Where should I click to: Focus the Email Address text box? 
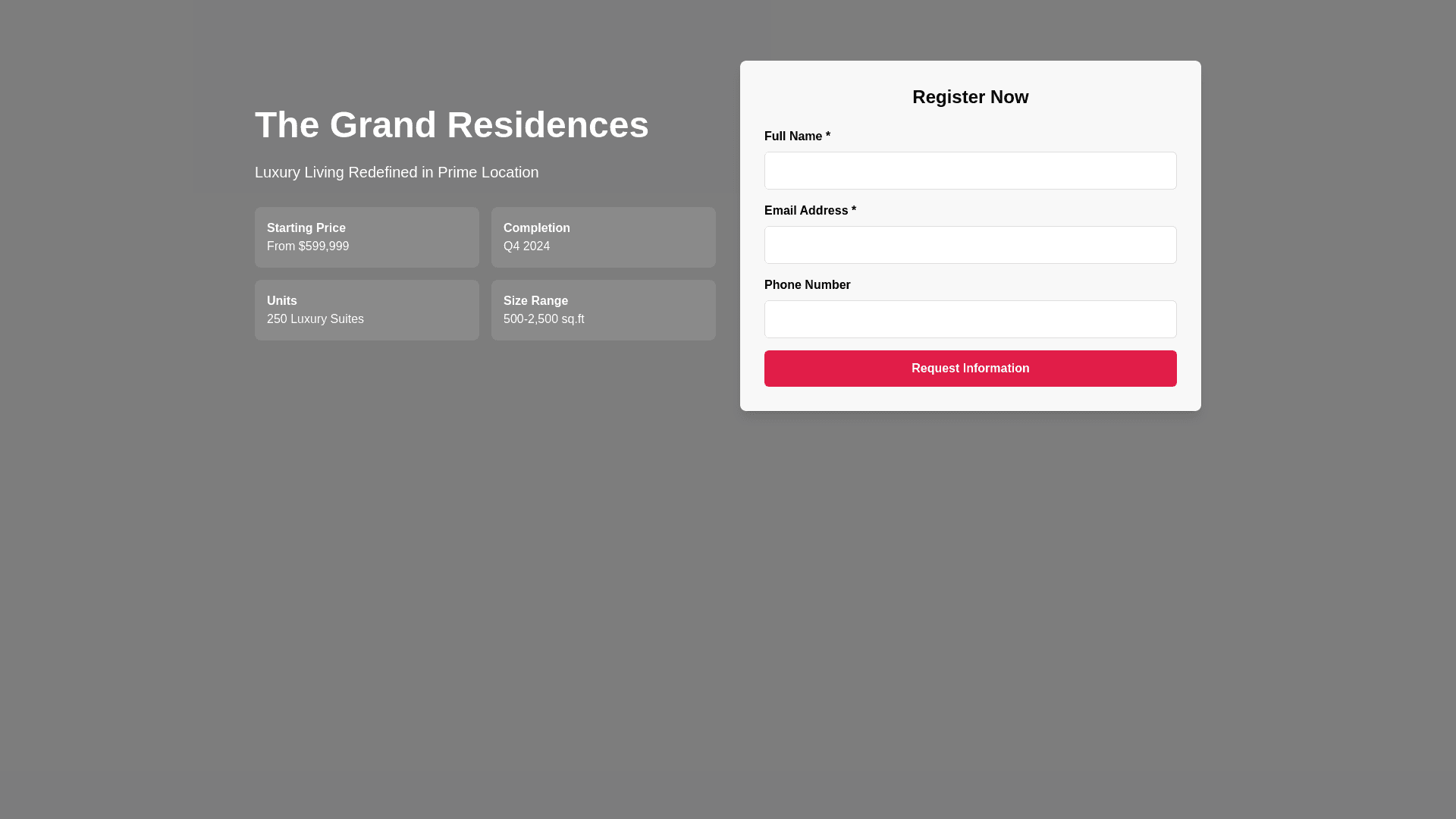(970, 245)
